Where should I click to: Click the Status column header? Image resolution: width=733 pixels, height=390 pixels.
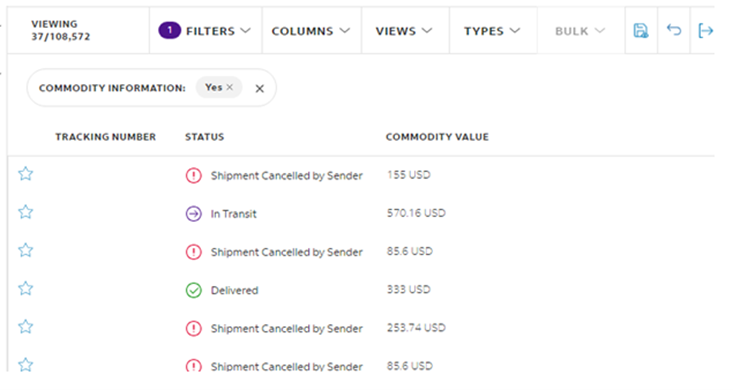click(204, 137)
